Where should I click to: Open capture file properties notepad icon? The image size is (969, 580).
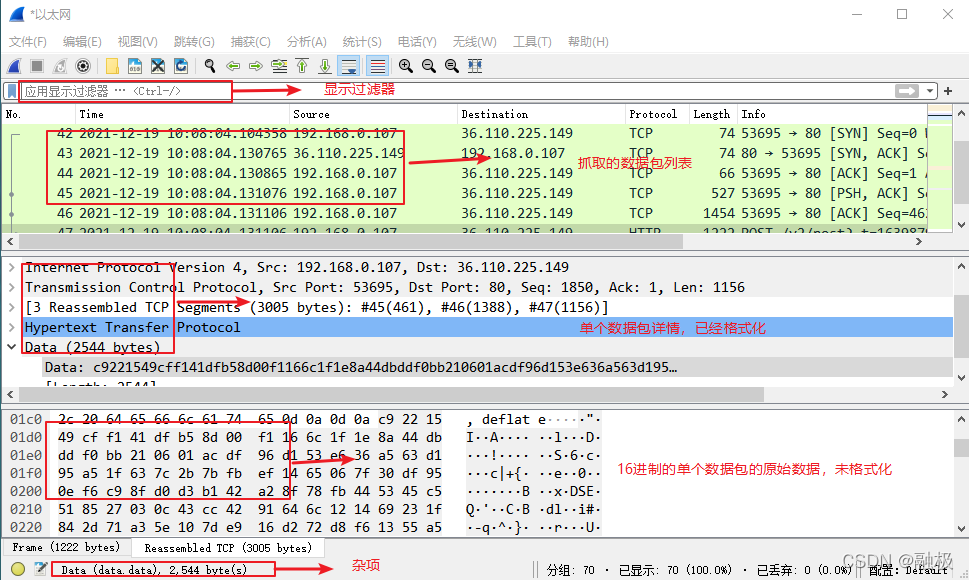(40, 569)
